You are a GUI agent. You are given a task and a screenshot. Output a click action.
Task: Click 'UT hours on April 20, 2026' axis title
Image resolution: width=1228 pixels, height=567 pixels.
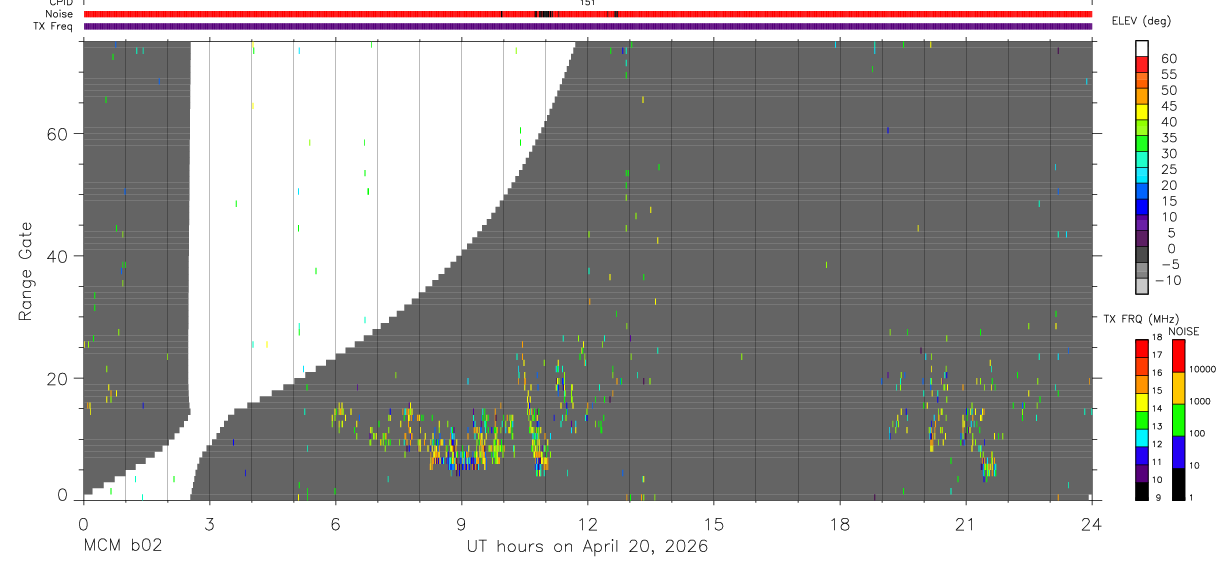[x=587, y=547]
